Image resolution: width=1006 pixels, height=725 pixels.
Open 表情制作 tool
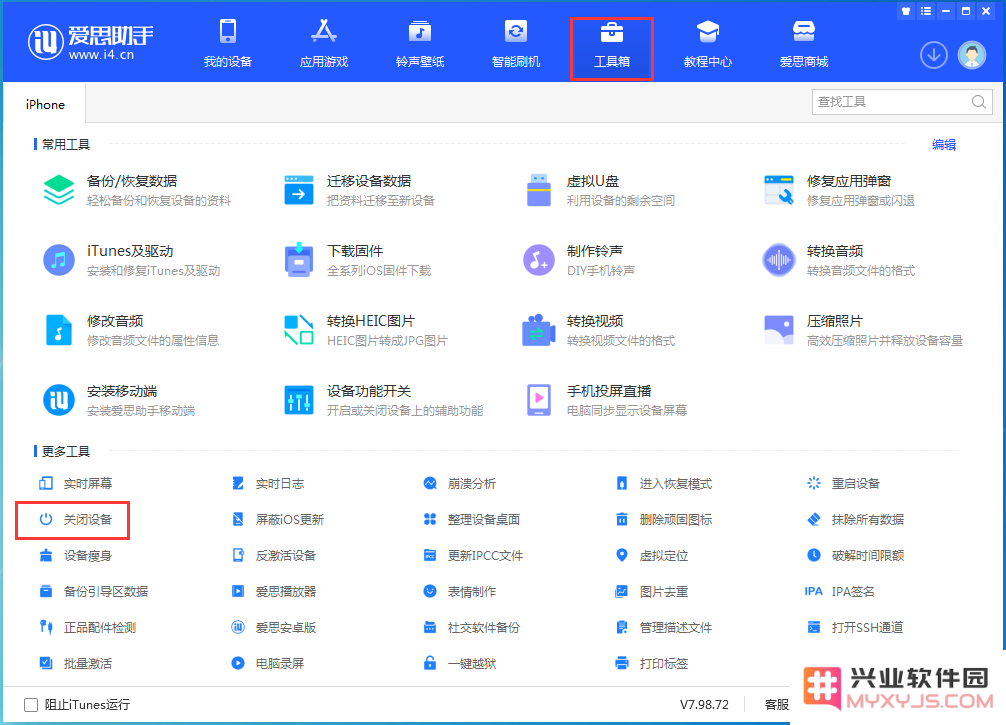click(x=459, y=591)
